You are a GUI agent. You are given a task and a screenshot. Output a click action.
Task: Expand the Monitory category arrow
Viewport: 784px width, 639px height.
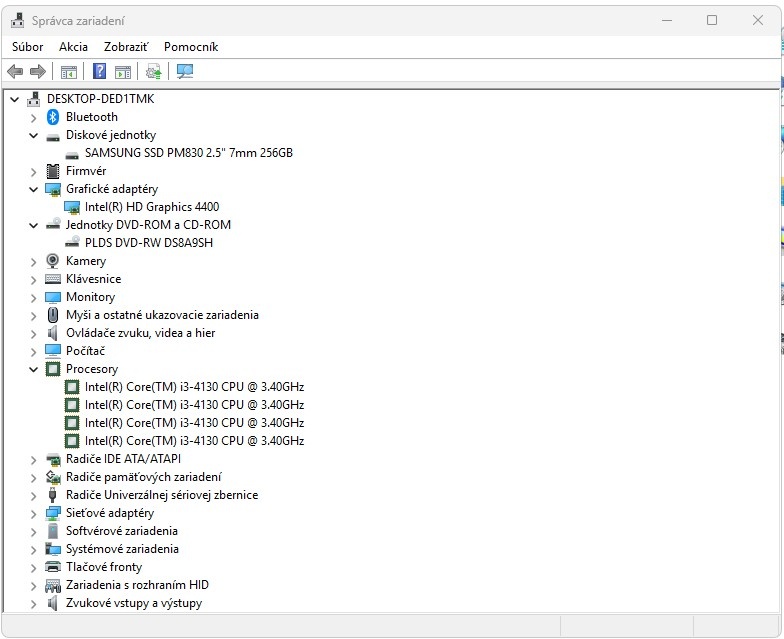point(34,298)
